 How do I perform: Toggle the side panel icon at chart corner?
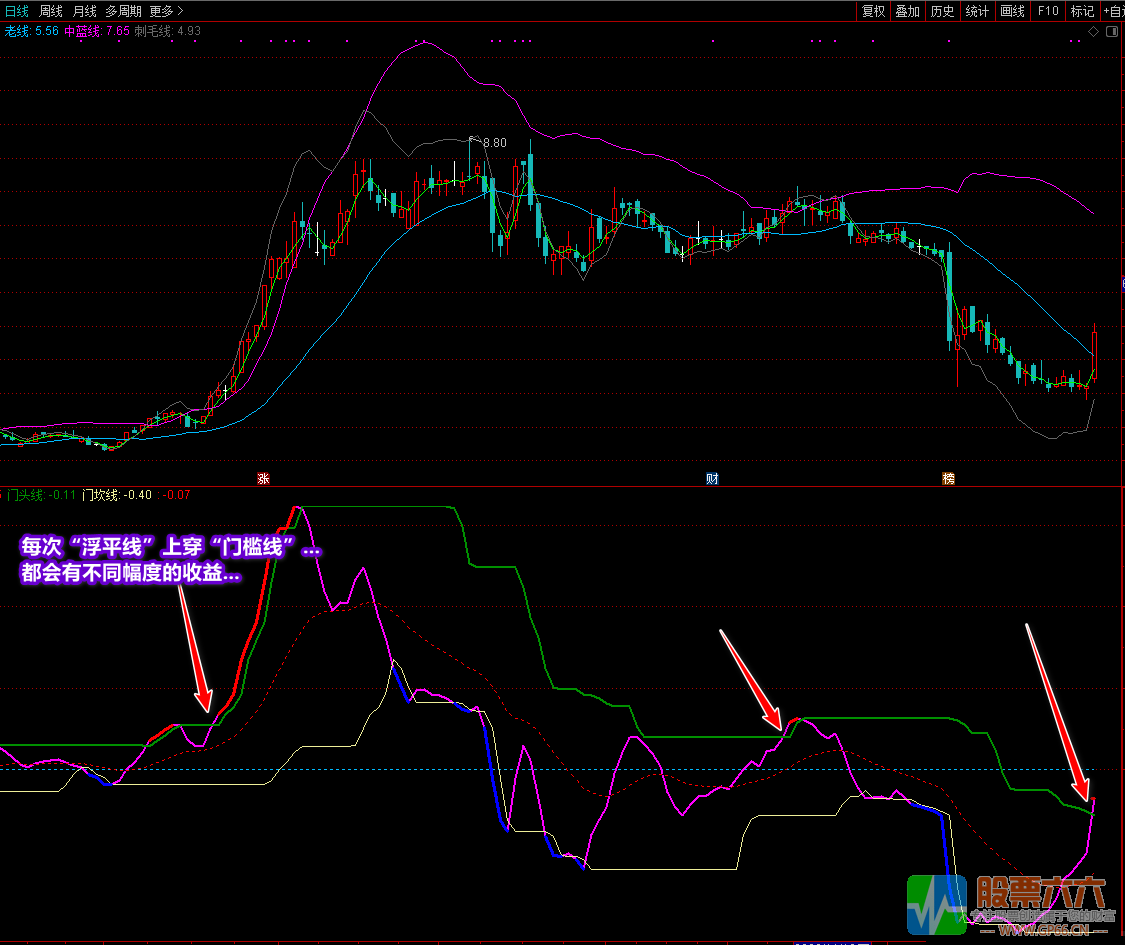pyautogui.click(x=1112, y=32)
